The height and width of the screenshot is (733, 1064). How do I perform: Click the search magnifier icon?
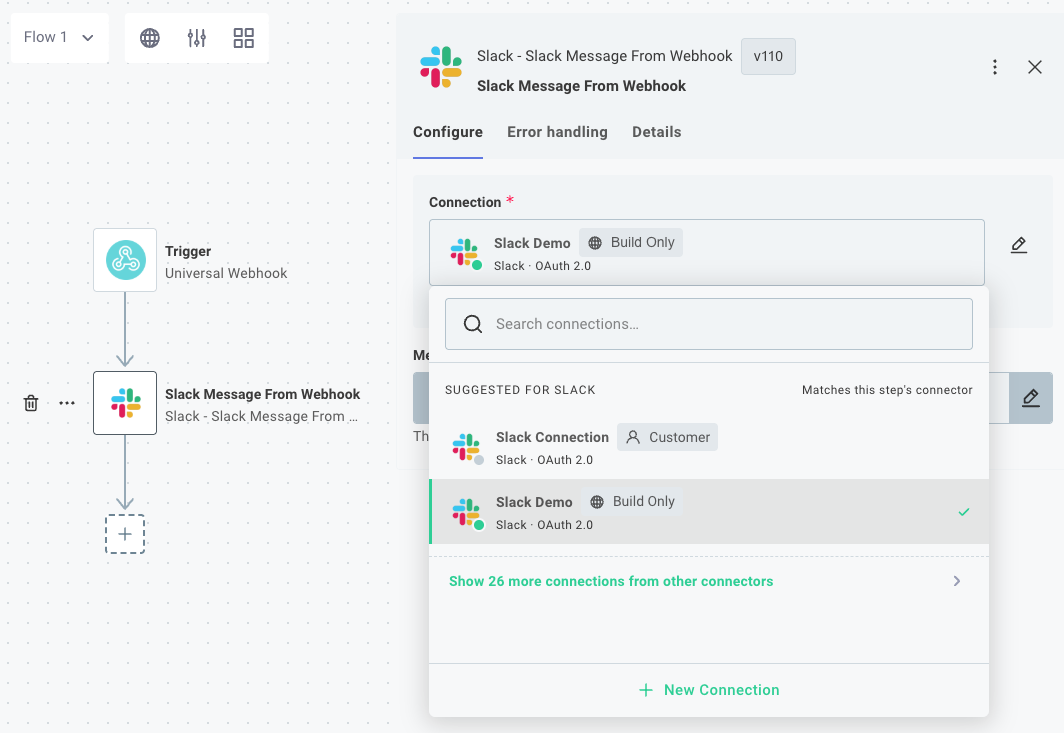coord(473,324)
